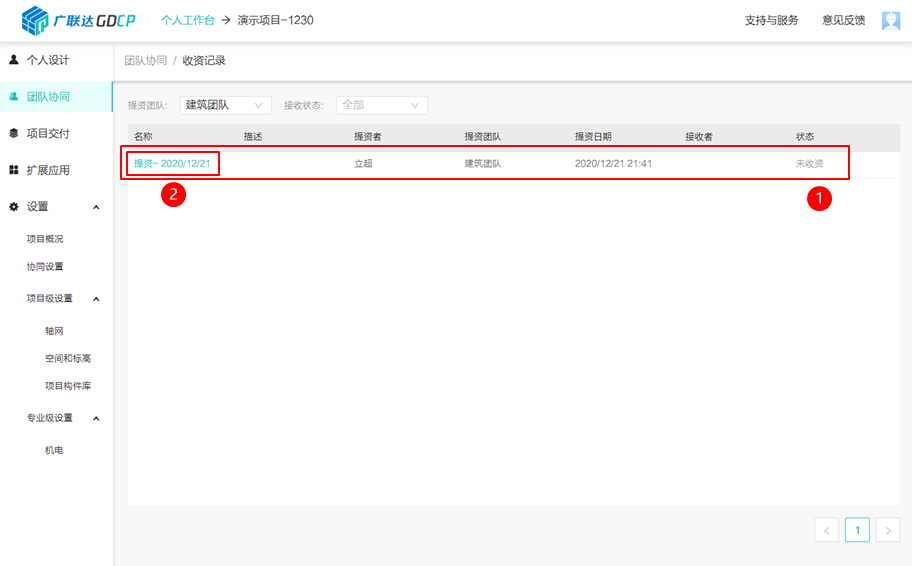The height and width of the screenshot is (566, 912).
Task: Click the 团队协同 team icon
Action: click(x=14, y=97)
